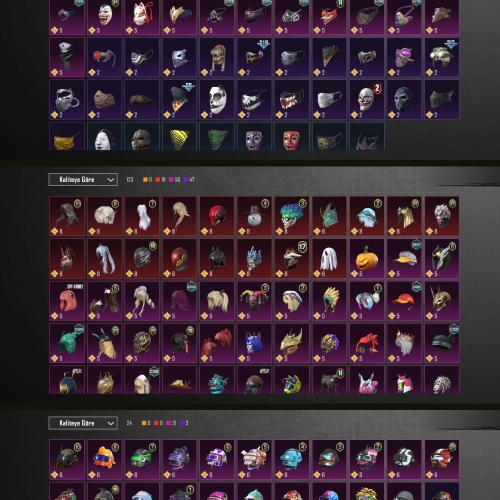Open the upper Kaliteye Göre sort dropdown
Viewport: 500px width, 500px height.
[83, 179]
